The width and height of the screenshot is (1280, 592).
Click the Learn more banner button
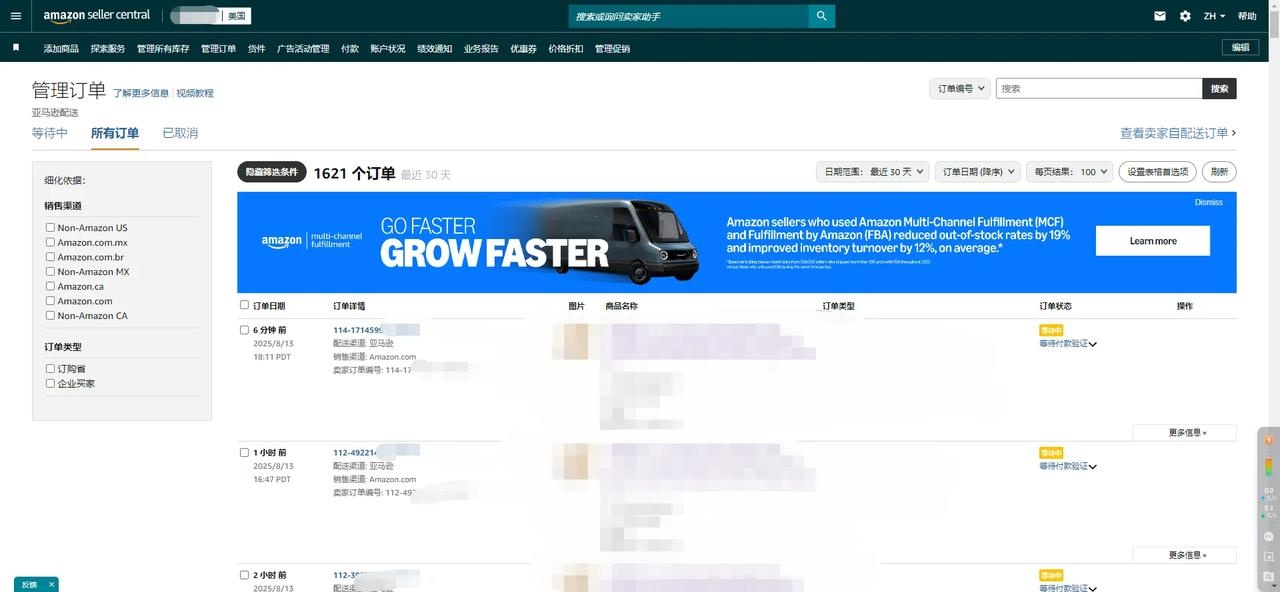pos(1153,241)
